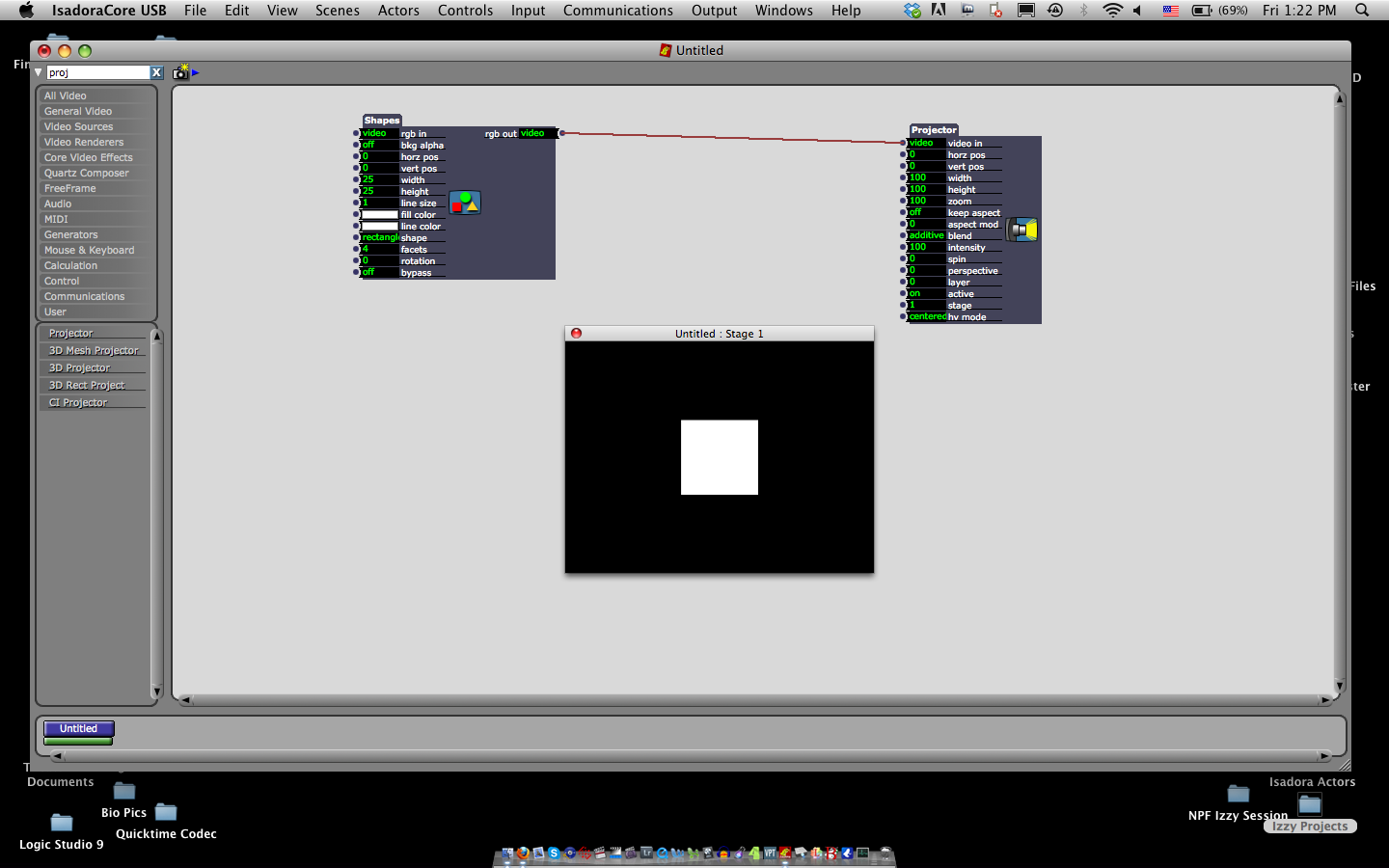
Task: Choose CI Projector actor from list
Action: (x=94, y=402)
